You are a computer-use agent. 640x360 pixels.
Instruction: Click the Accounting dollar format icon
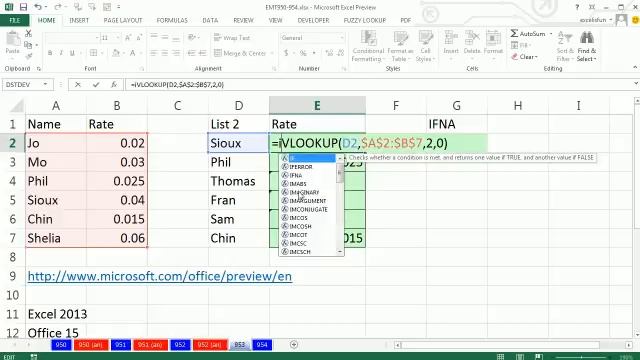pyautogui.click(x=286, y=53)
